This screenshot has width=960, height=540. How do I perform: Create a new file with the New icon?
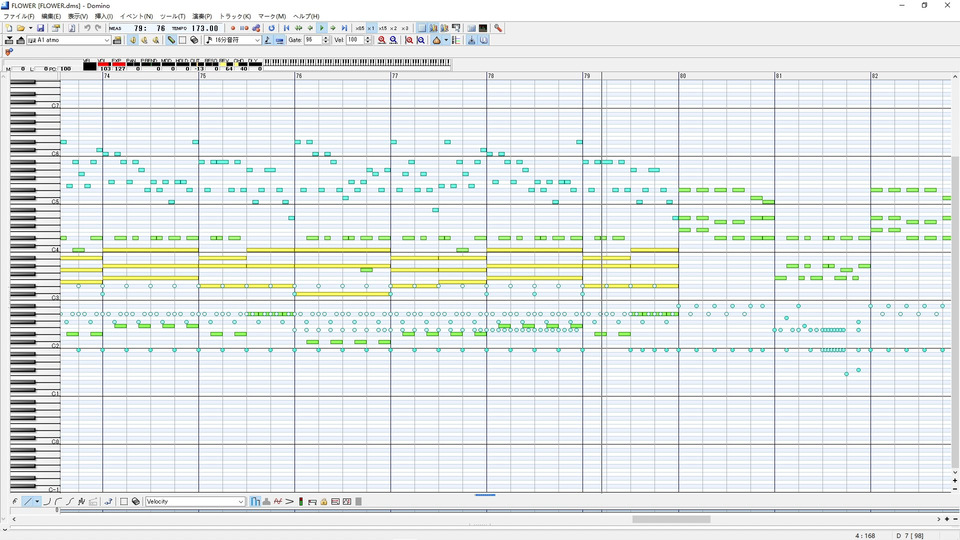(x=9, y=28)
